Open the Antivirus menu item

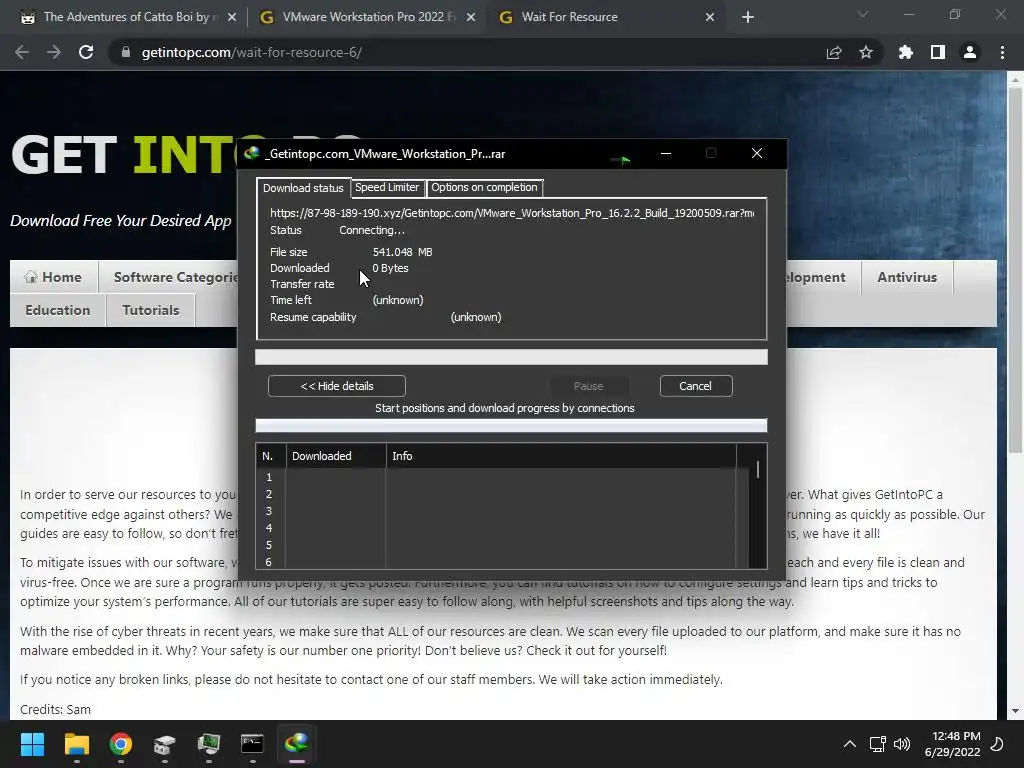pos(907,277)
